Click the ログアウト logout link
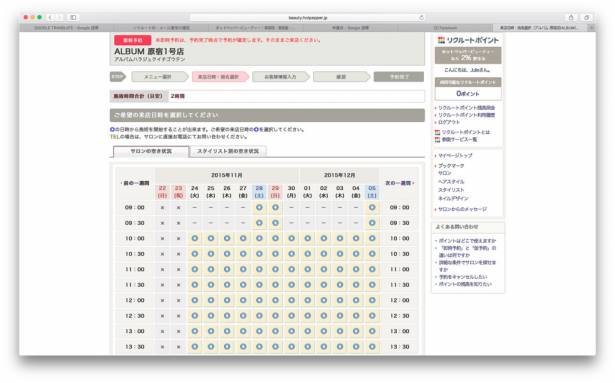The image size is (615, 383). click(x=449, y=122)
